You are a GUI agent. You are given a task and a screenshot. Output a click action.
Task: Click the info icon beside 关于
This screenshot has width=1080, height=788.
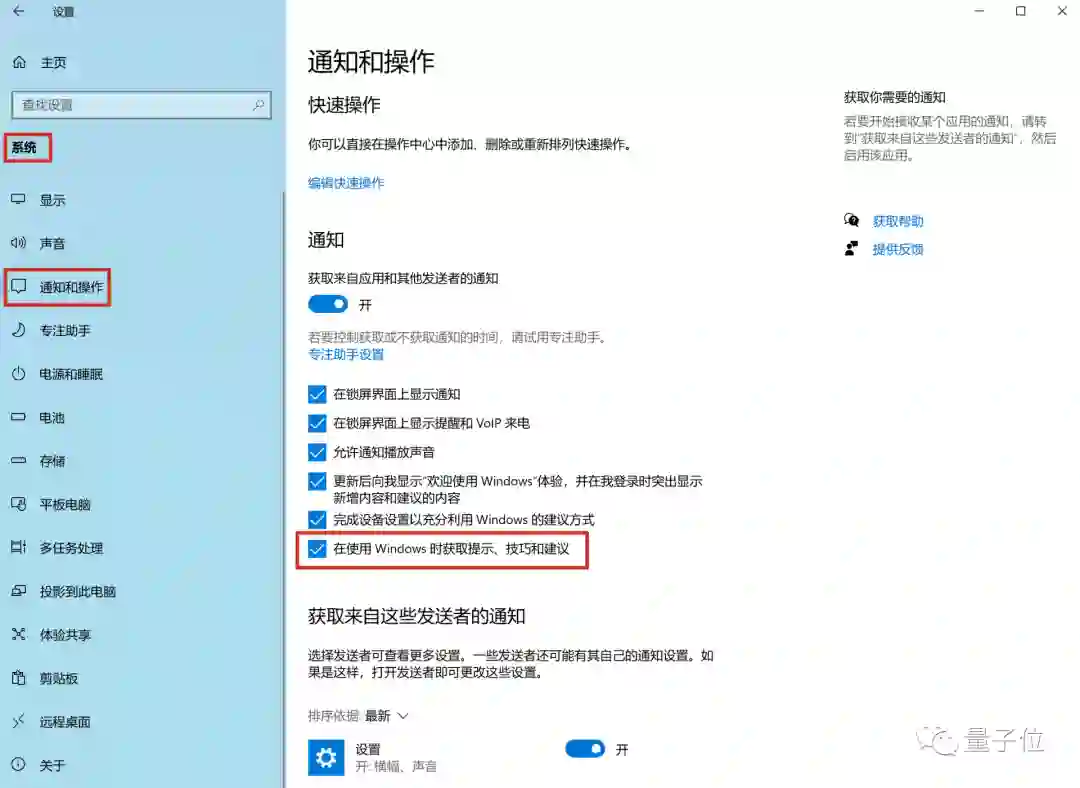pyautogui.click(x=19, y=764)
